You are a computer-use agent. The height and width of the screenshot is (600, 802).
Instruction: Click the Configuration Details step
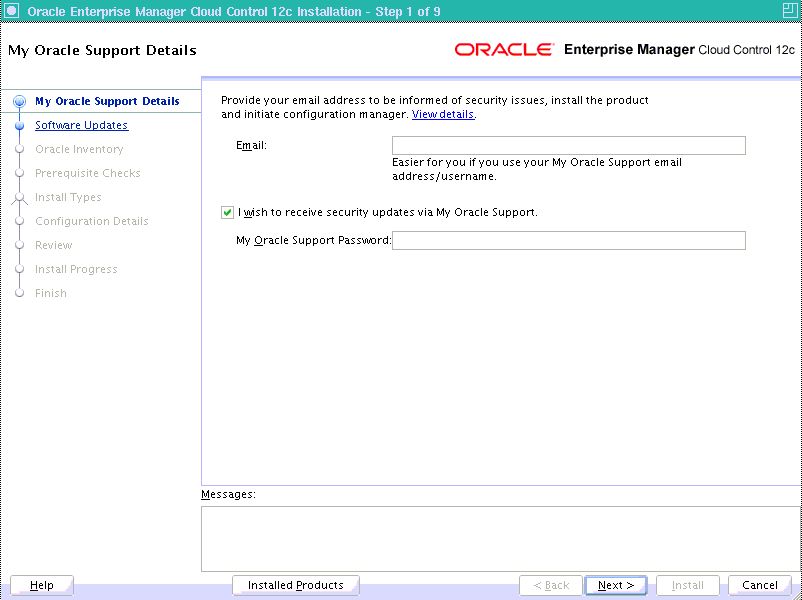91,221
